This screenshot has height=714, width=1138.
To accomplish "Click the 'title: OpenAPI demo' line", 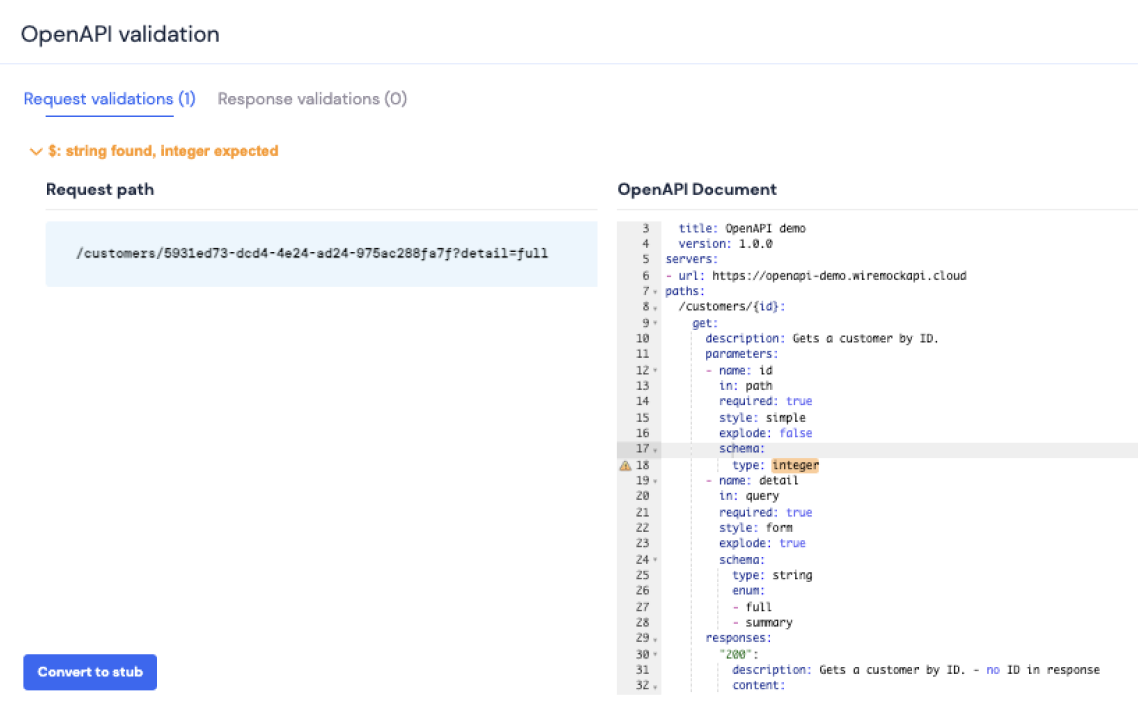I will (742, 229).
